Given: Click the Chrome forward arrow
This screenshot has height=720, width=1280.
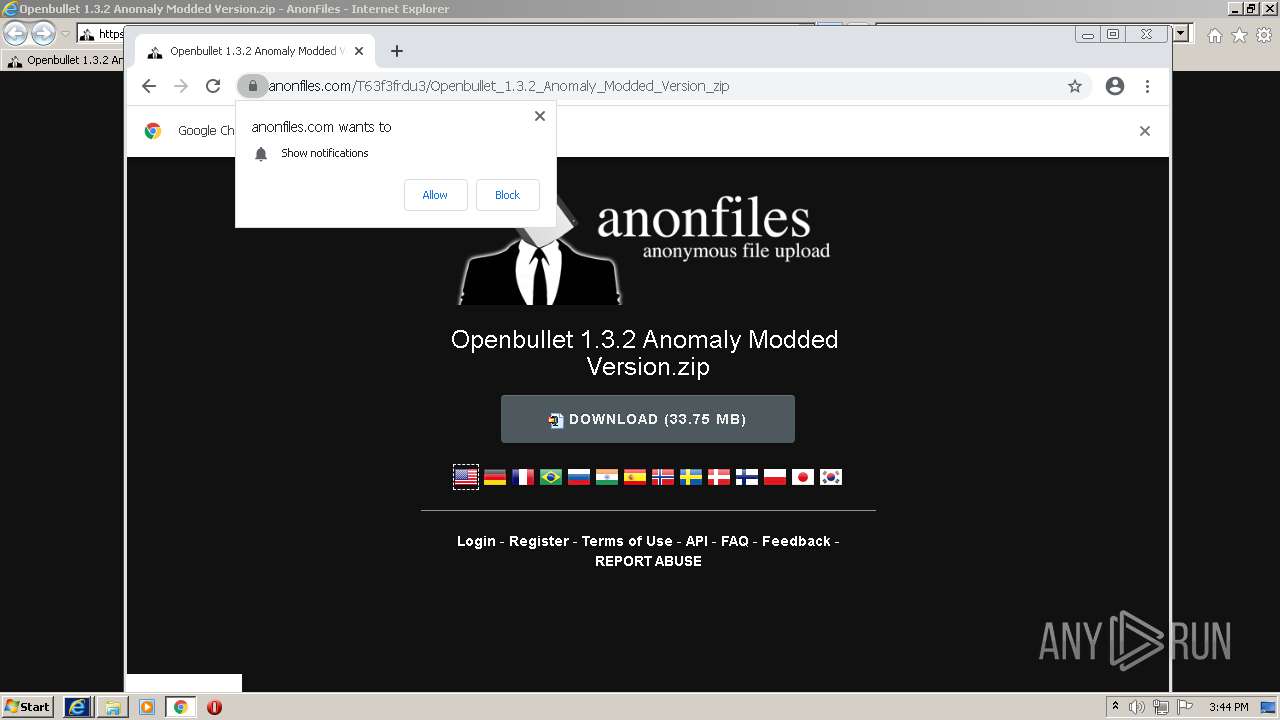Looking at the screenshot, I should (x=181, y=86).
